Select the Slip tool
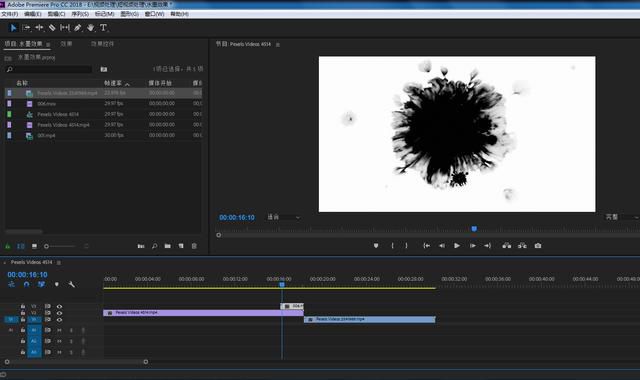This screenshot has width=640, height=380. point(65,28)
